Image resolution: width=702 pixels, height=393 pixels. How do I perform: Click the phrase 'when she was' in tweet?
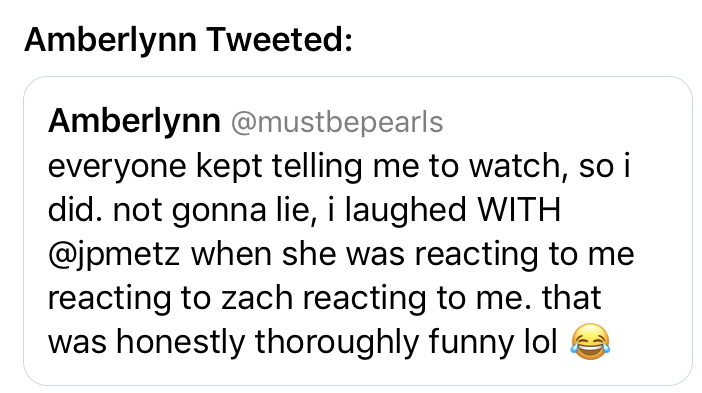[297, 254]
